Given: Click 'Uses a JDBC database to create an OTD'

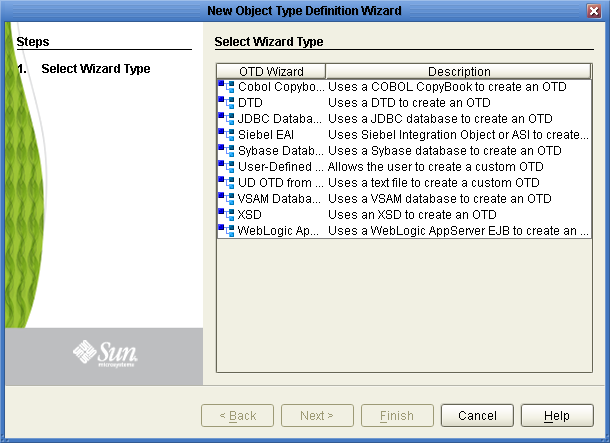Looking at the screenshot, I should 440,119.
